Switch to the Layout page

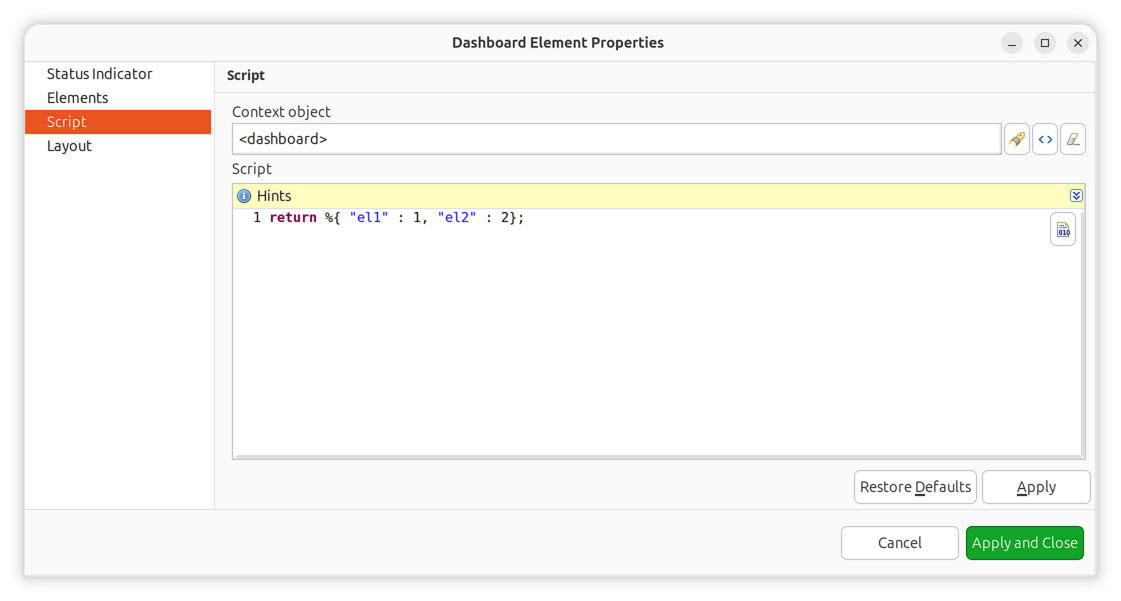(x=69, y=145)
